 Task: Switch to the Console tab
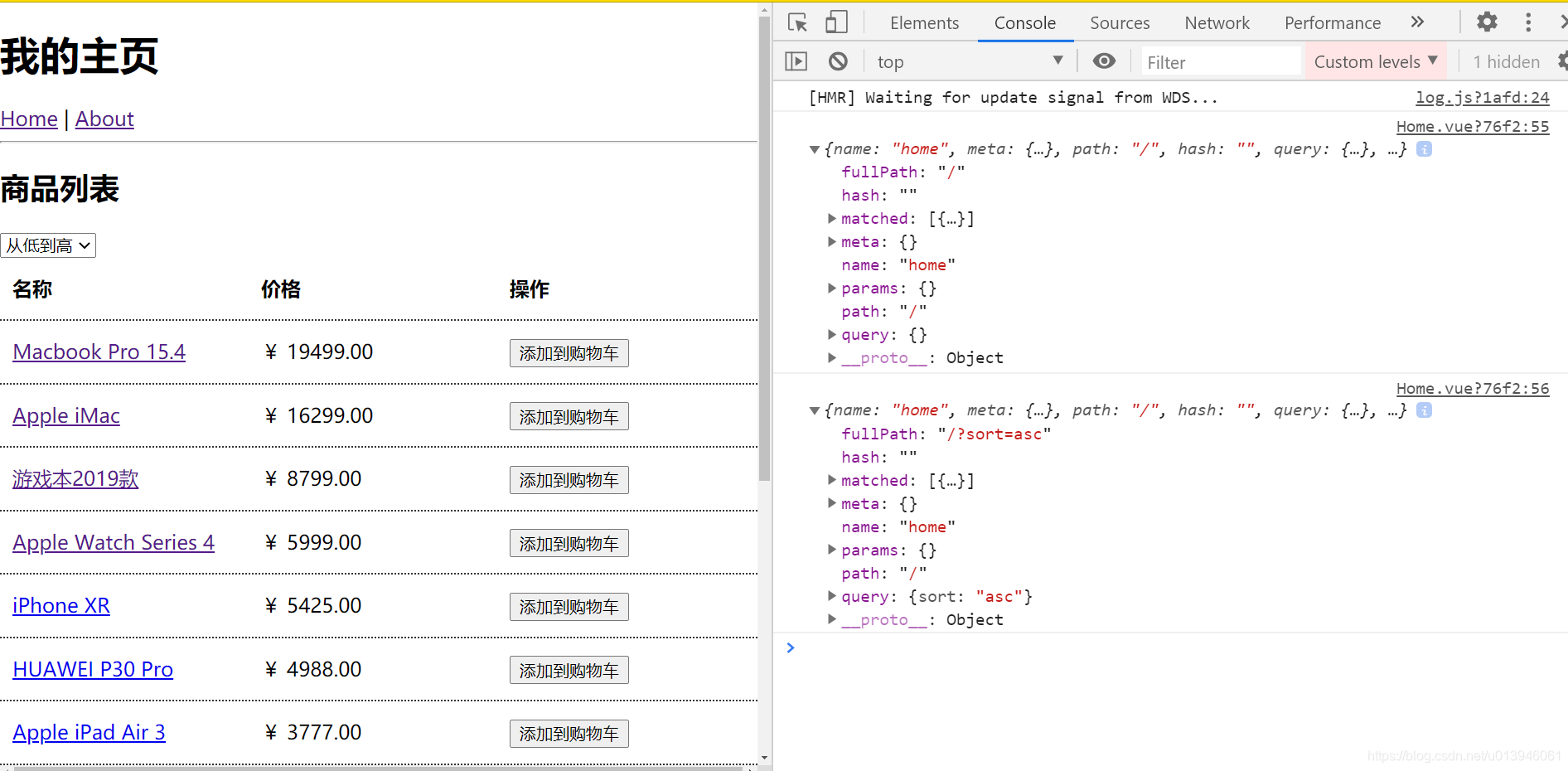point(1025,23)
